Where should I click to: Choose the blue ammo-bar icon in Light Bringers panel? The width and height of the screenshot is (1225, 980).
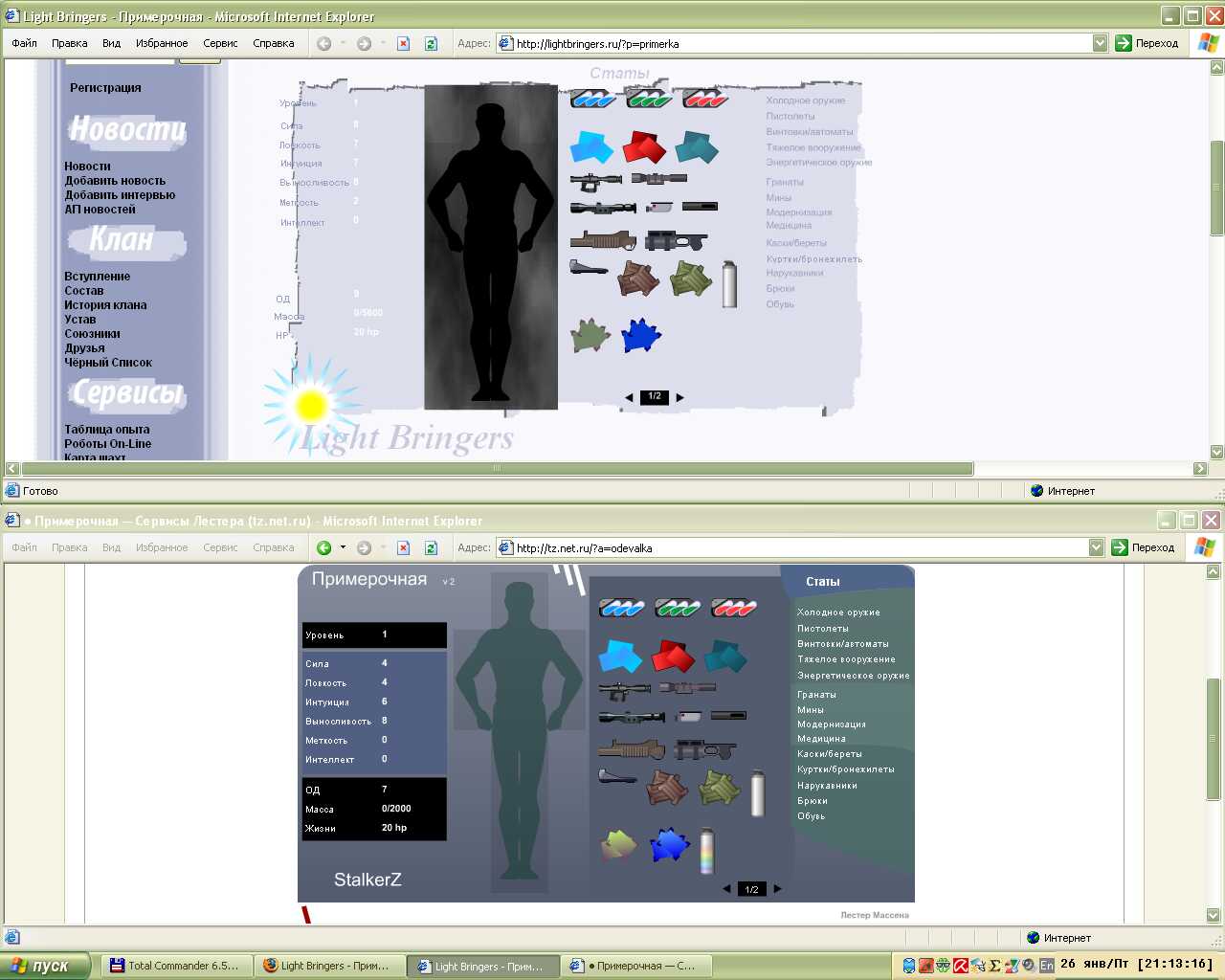[x=593, y=99]
